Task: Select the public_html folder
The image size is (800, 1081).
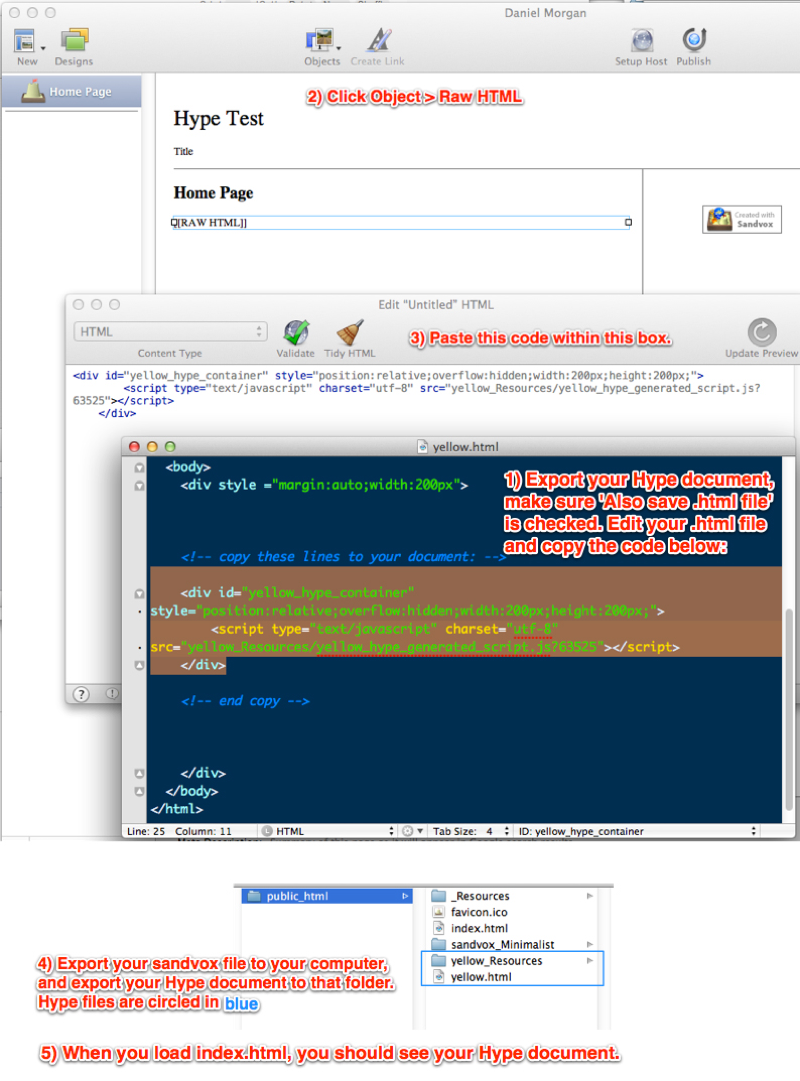Action: [x=327, y=896]
